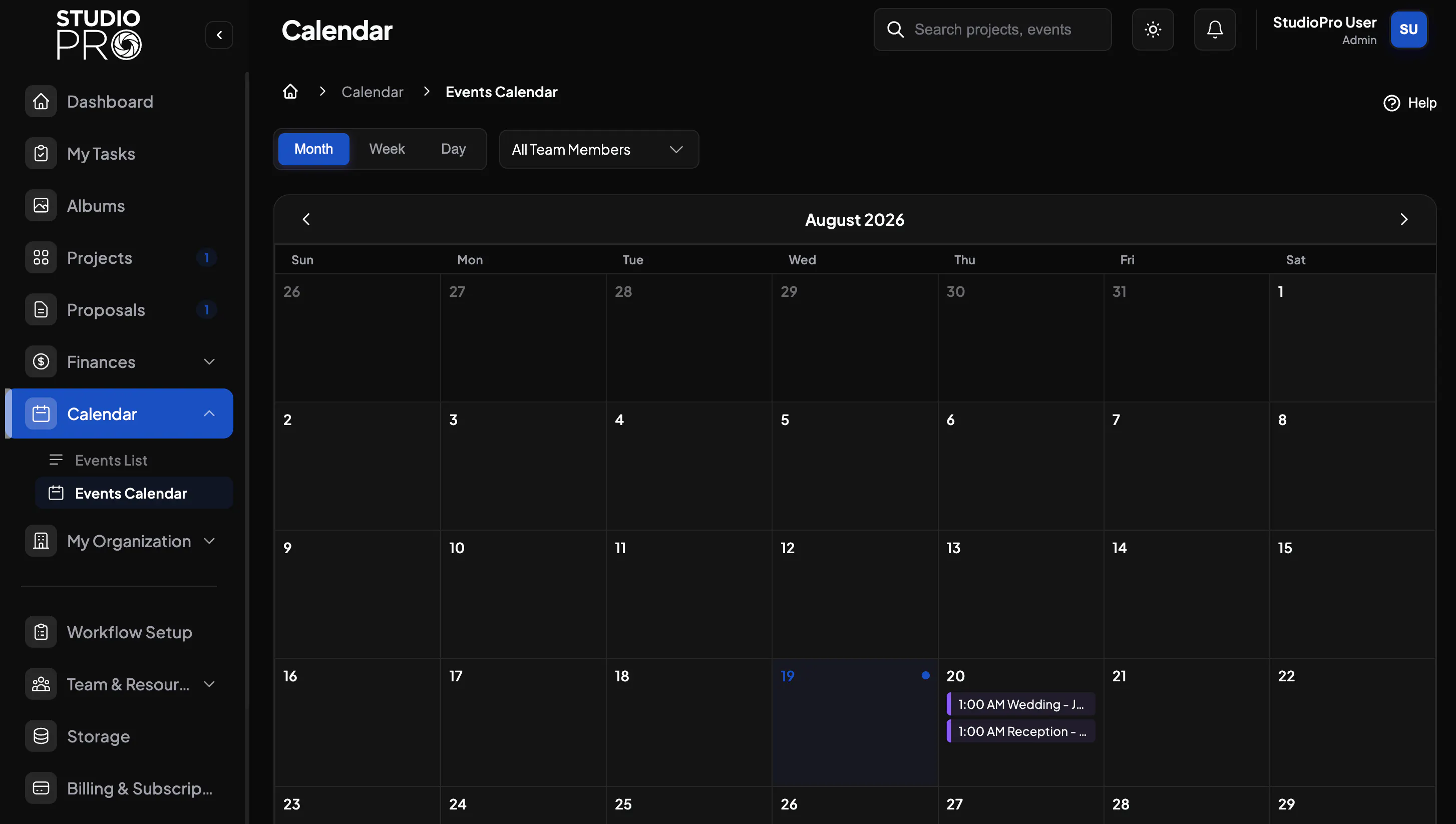1456x824 pixels.
Task: Click the Help question mark icon
Action: click(x=1392, y=103)
